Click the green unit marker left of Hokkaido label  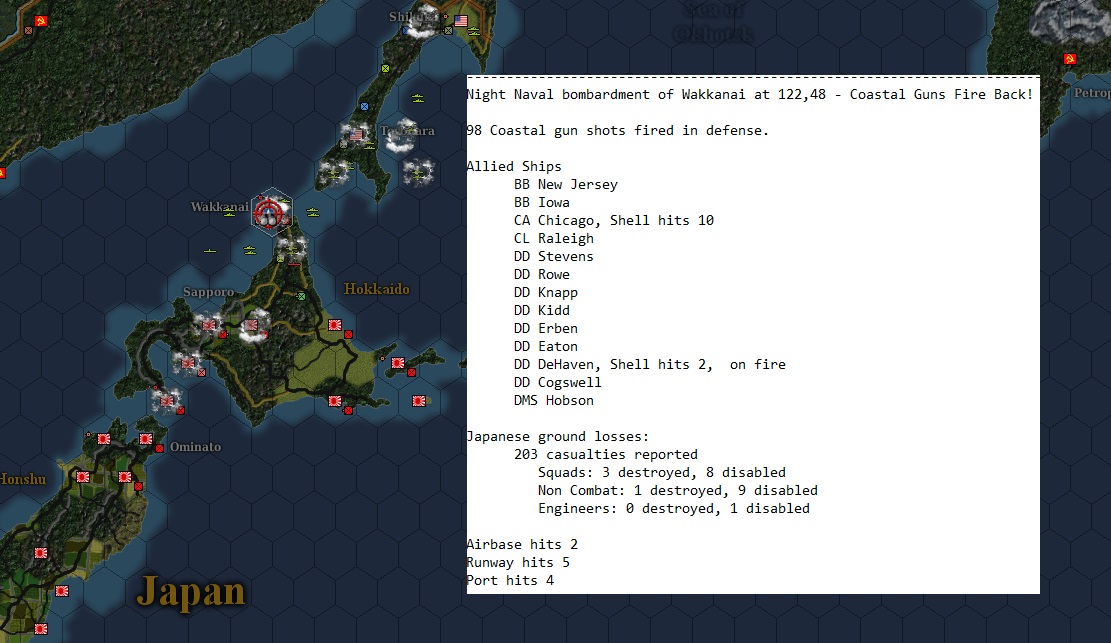pos(301,296)
